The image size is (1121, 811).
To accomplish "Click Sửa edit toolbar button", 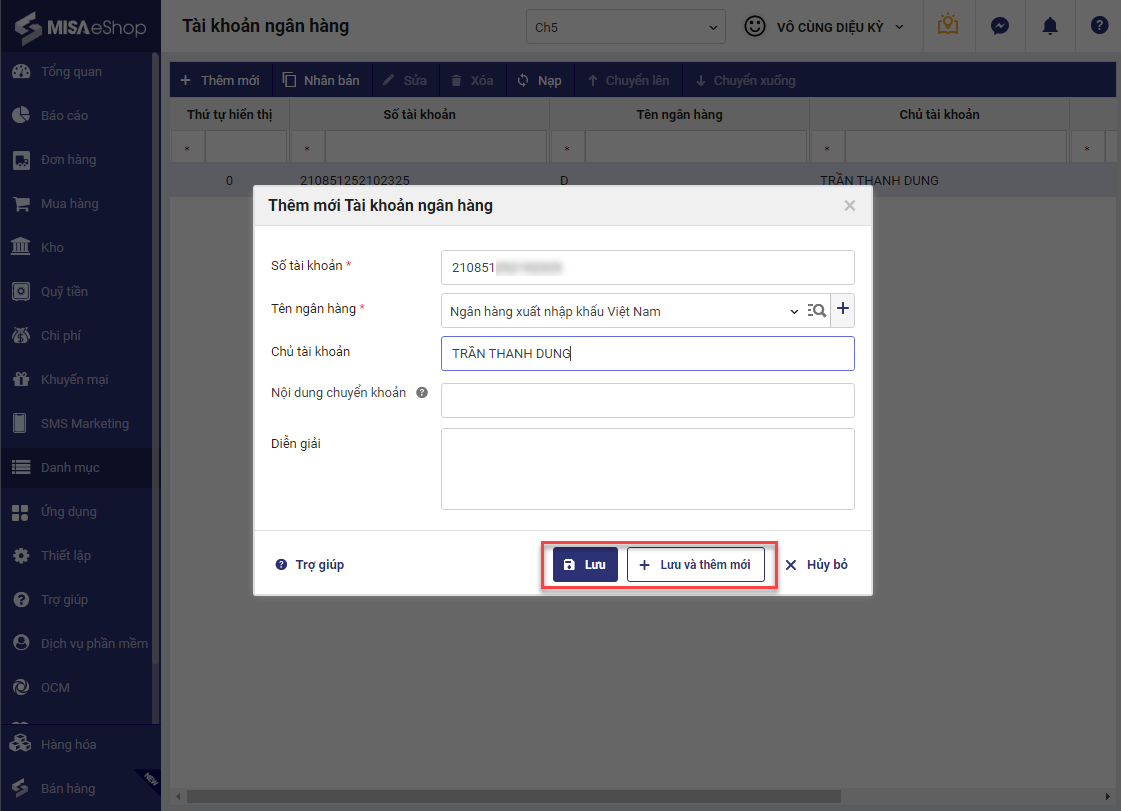I will [405, 80].
